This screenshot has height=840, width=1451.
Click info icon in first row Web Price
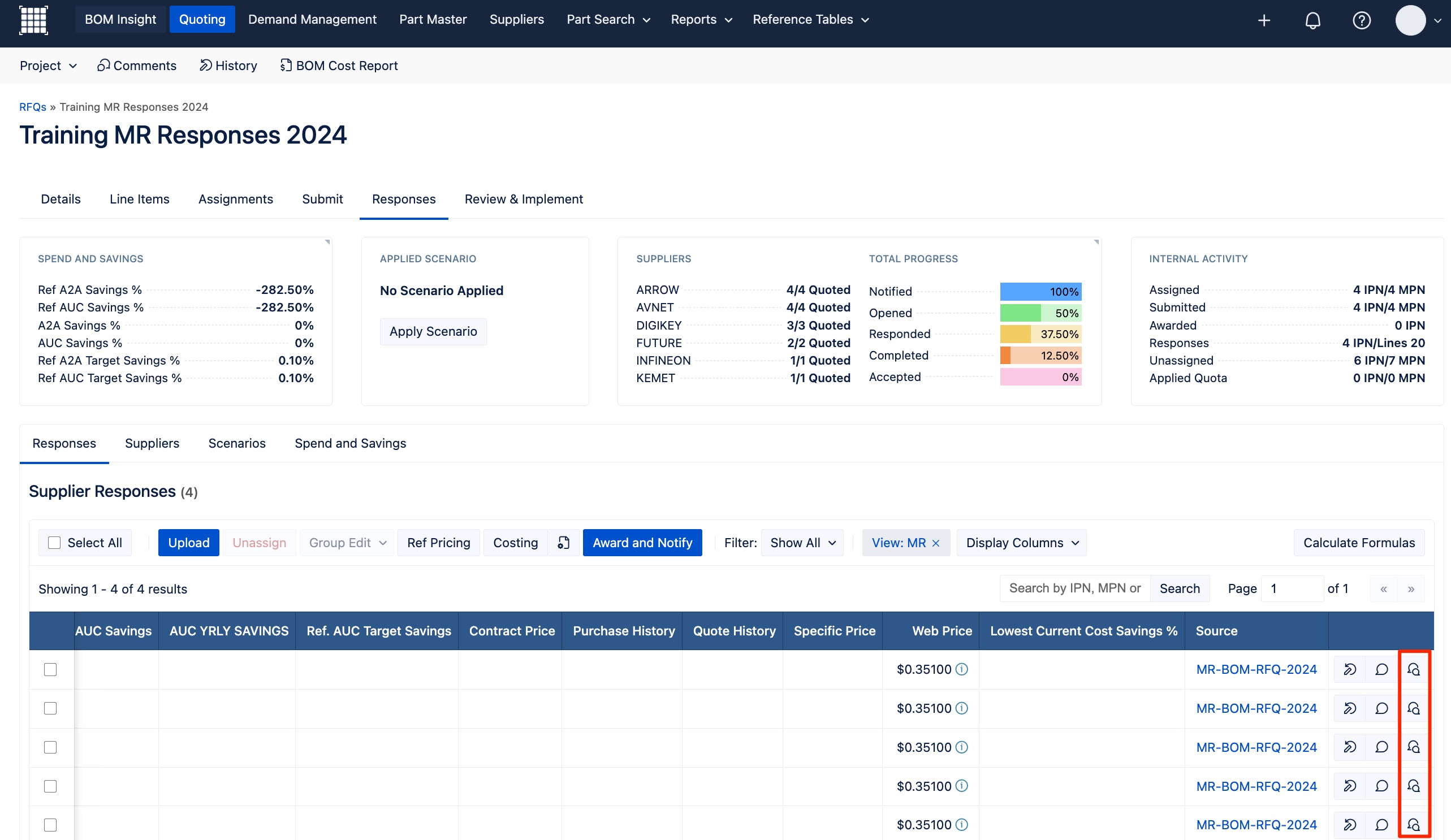[x=961, y=669]
